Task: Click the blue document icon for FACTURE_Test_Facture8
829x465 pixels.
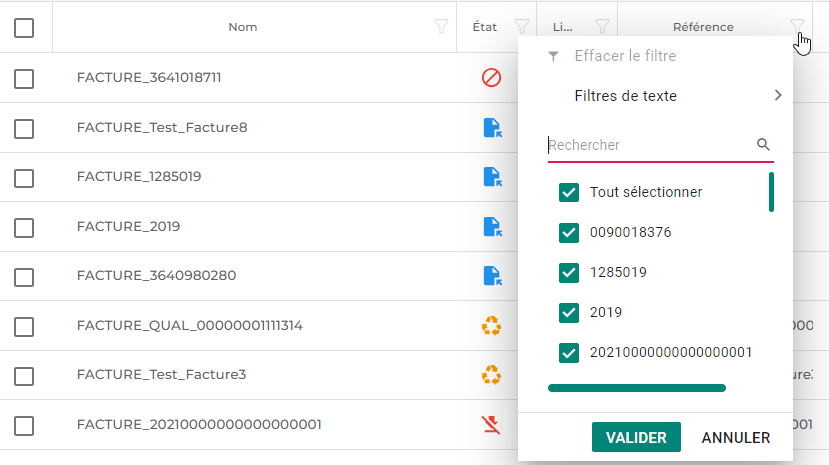Action: click(x=491, y=128)
